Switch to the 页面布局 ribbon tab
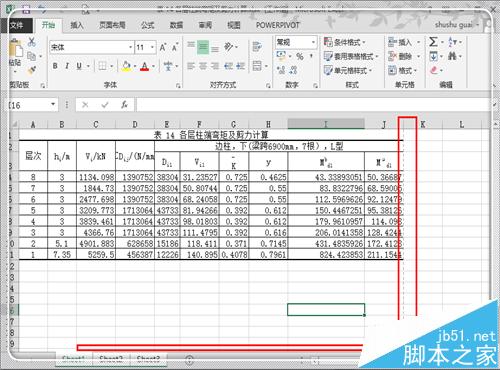Screen dimensions: 500x370 click(x=112, y=25)
